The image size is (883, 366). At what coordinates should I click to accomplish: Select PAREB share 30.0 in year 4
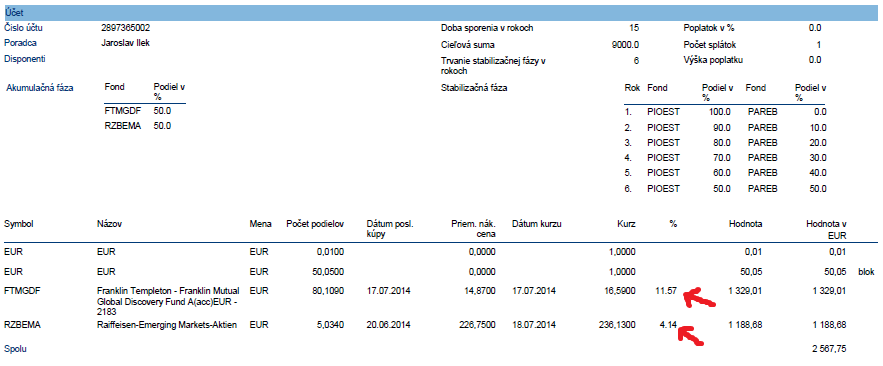tap(818, 158)
